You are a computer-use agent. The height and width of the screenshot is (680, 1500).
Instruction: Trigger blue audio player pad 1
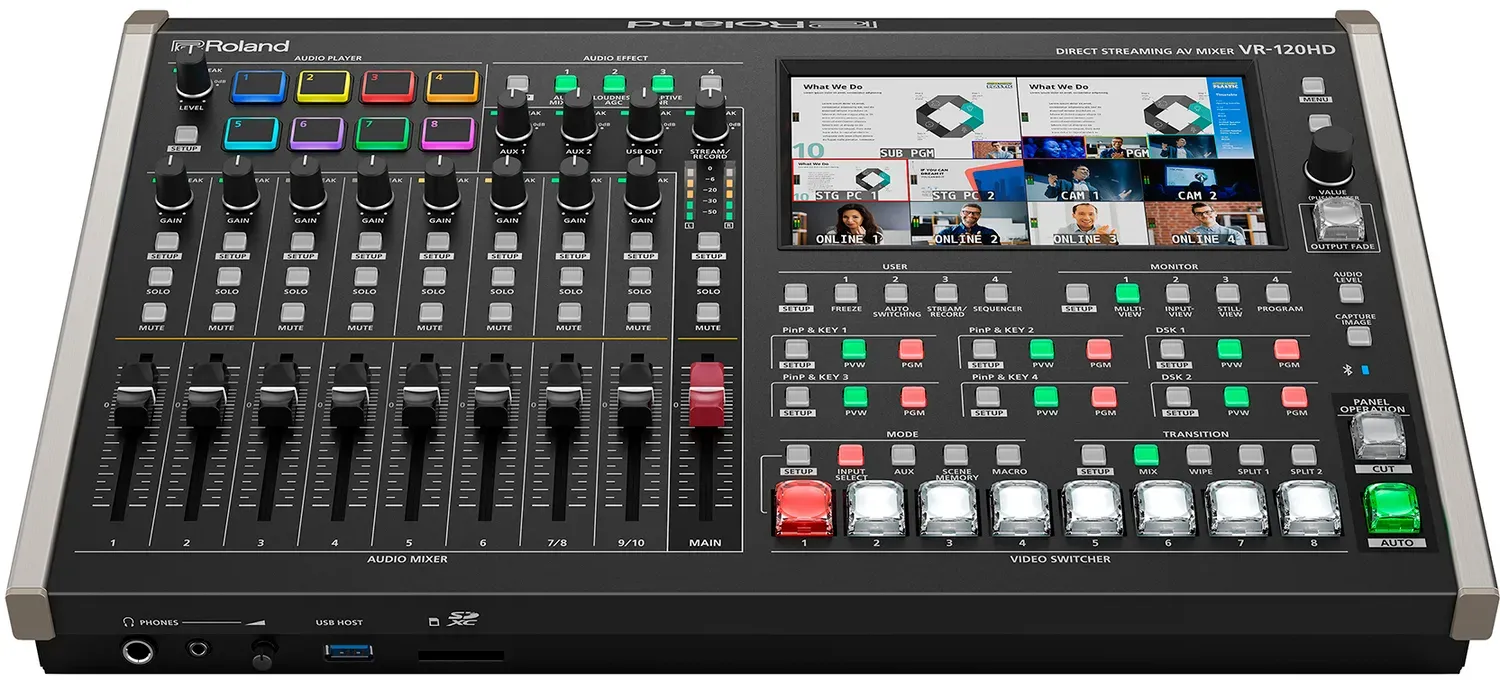click(259, 87)
